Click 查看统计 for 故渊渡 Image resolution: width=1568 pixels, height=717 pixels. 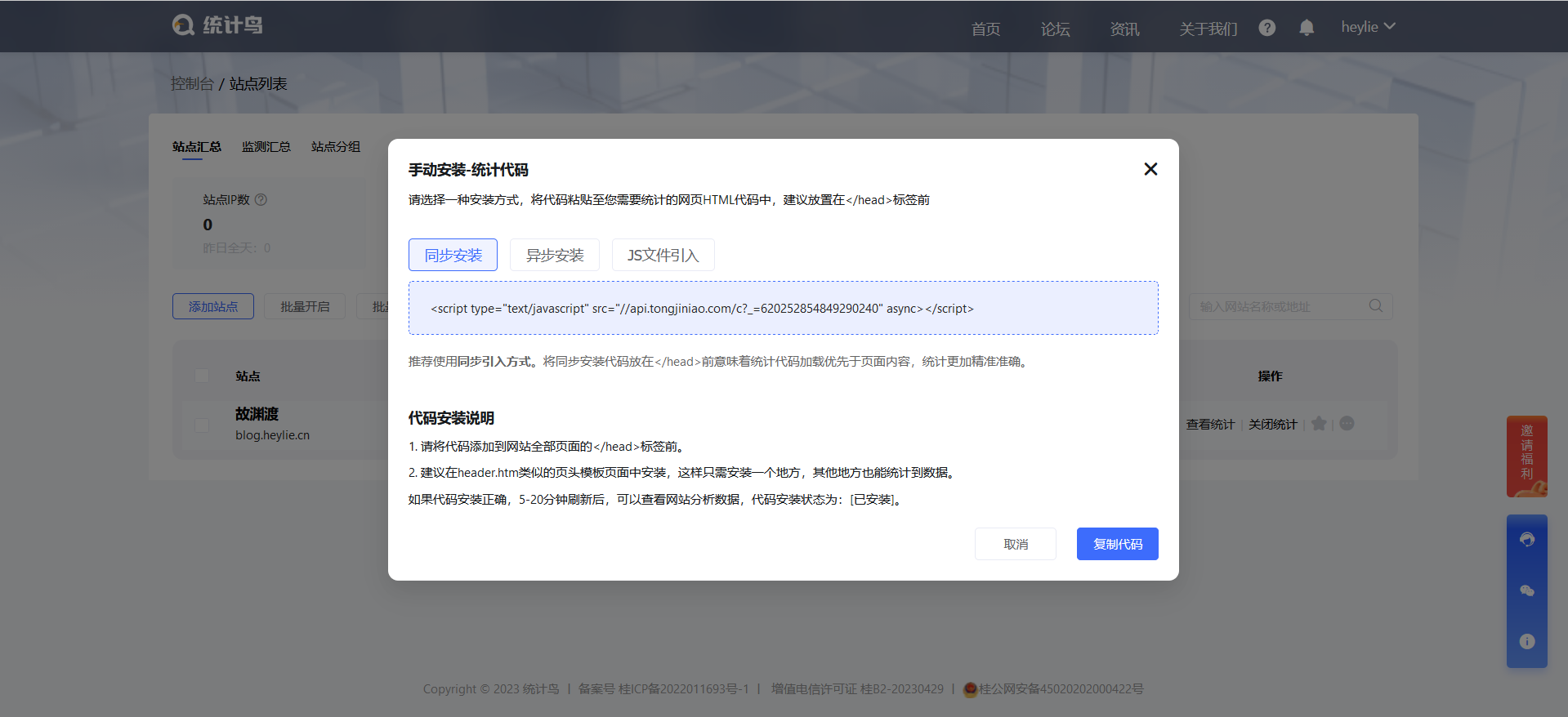[x=1210, y=425]
